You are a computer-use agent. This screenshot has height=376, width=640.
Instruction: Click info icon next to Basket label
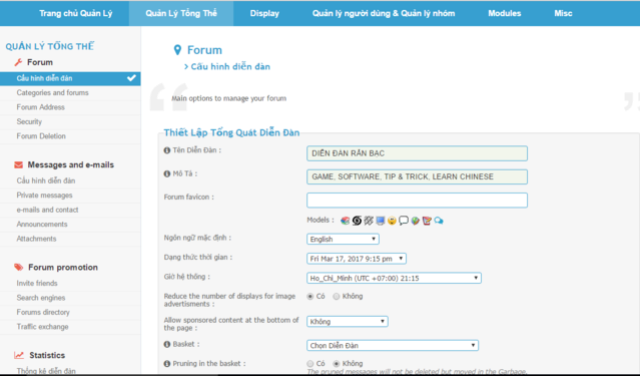(167, 344)
